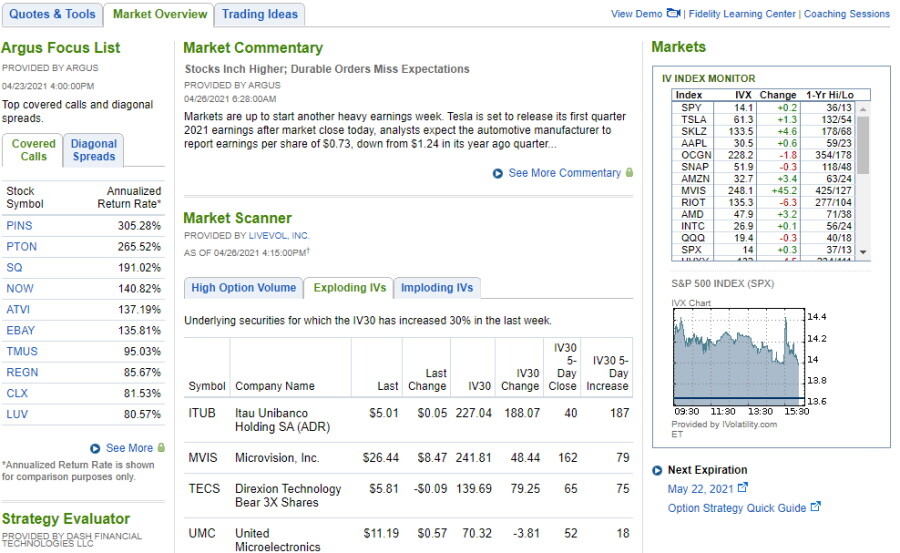Open the PINS stock symbol link
The height and width of the screenshot is (553, 900).
(19, 226)
